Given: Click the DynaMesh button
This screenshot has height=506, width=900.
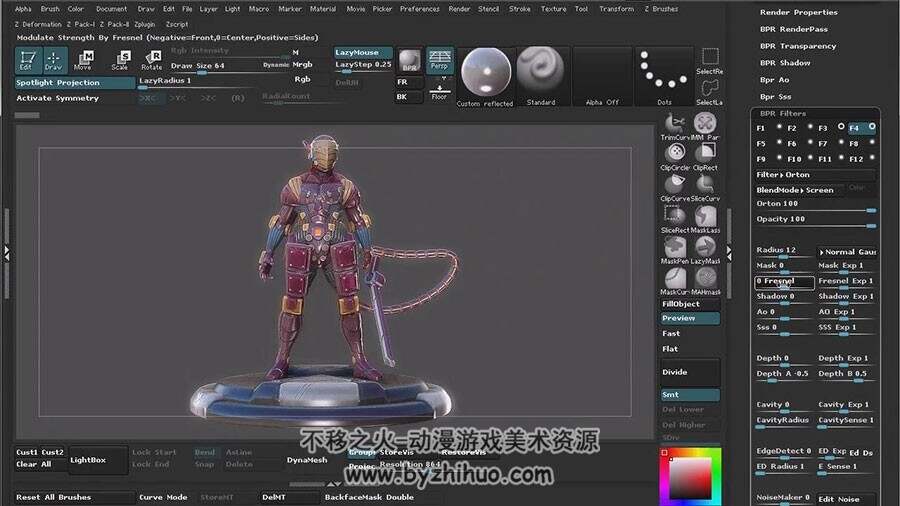Looking at the screenshot, I should [x=307, y=460].
